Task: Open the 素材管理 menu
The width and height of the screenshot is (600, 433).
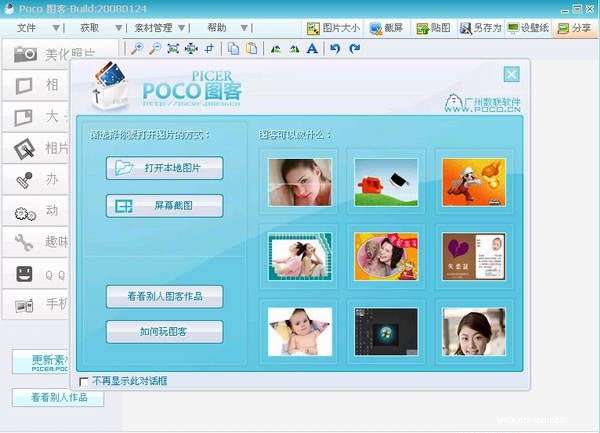Action: click(x=154, y=28)
